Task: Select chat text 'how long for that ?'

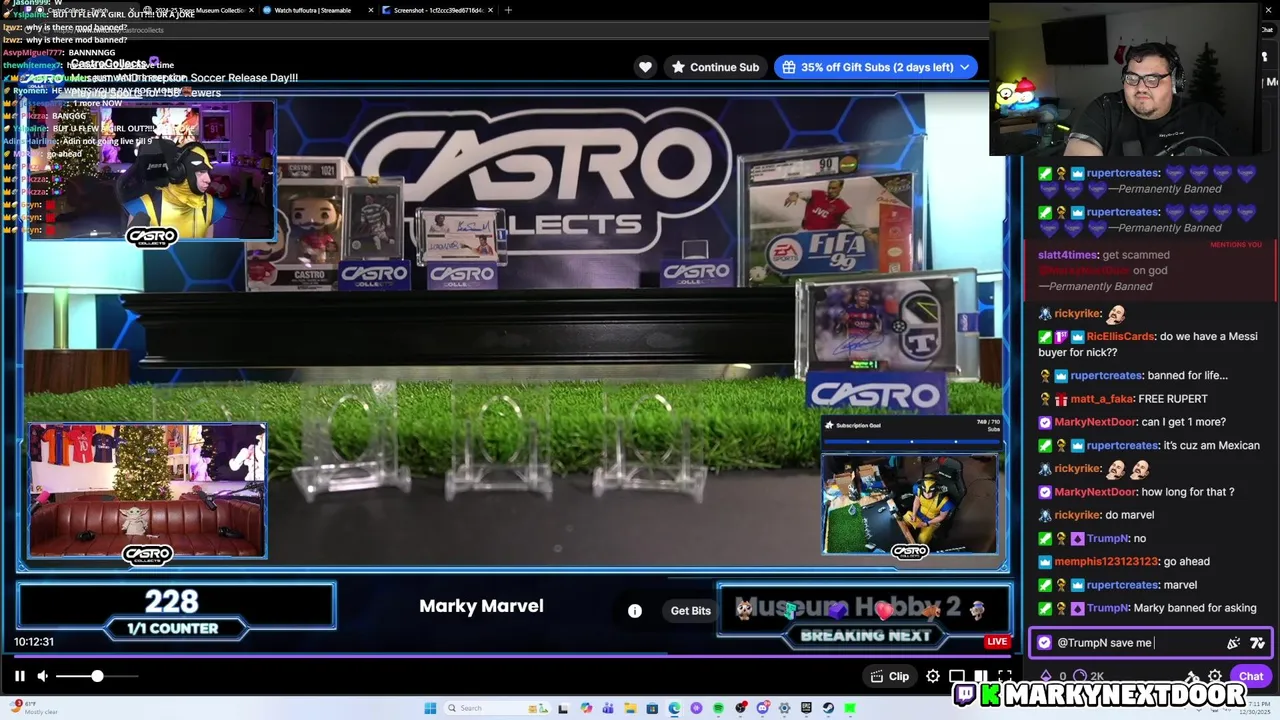Action: [x=1188, y=492]
